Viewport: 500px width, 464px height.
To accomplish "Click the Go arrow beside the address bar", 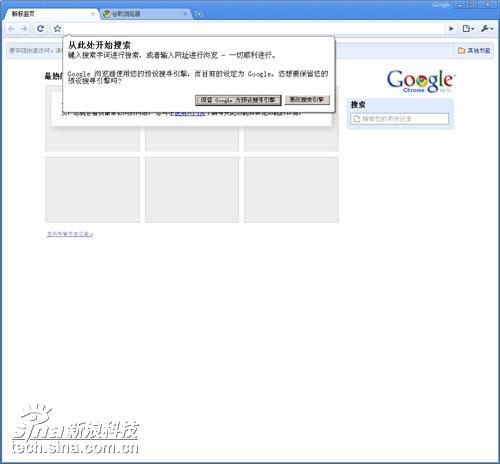I will click(x=451, y=29).
